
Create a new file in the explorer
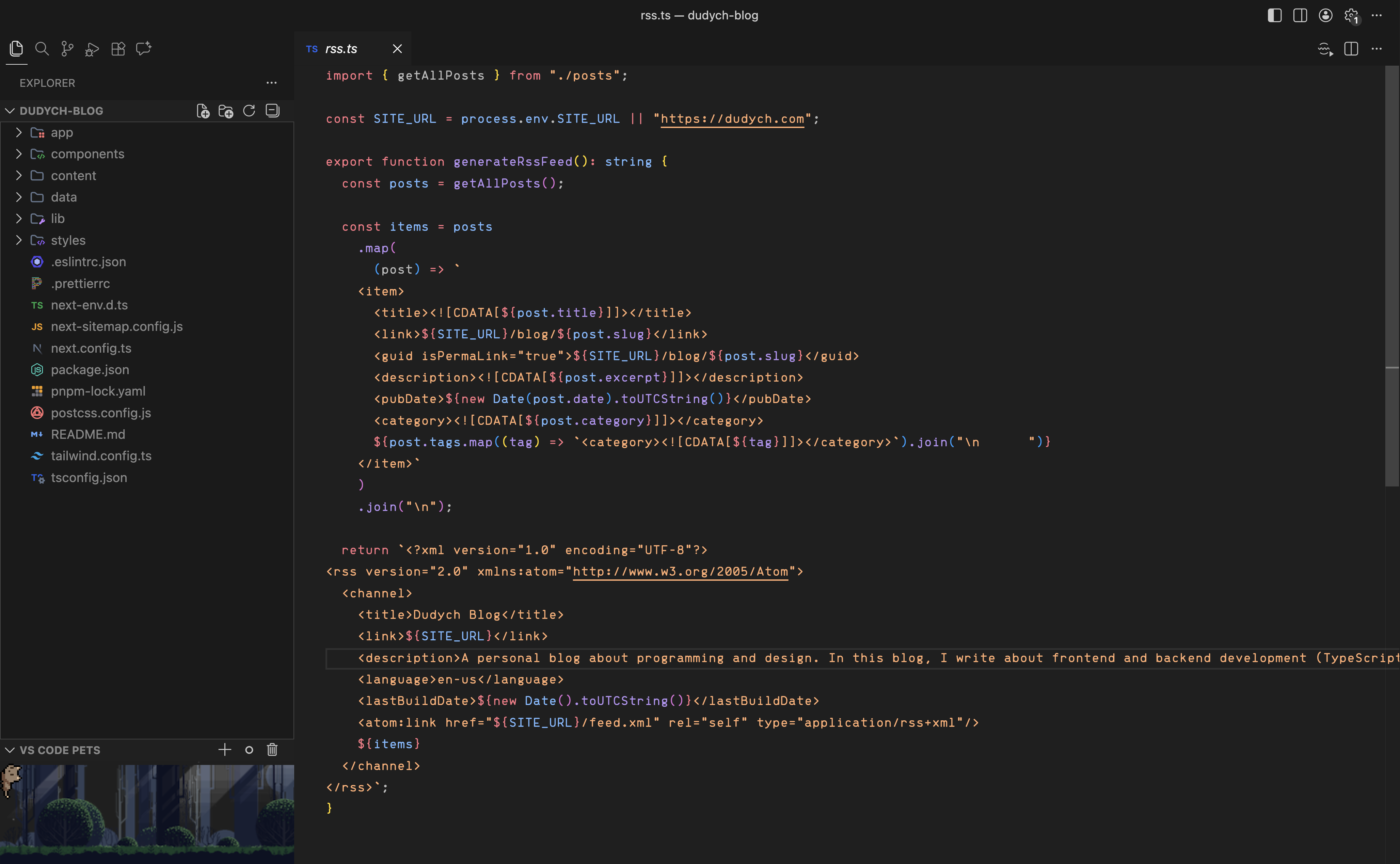(x=203, y=110)
